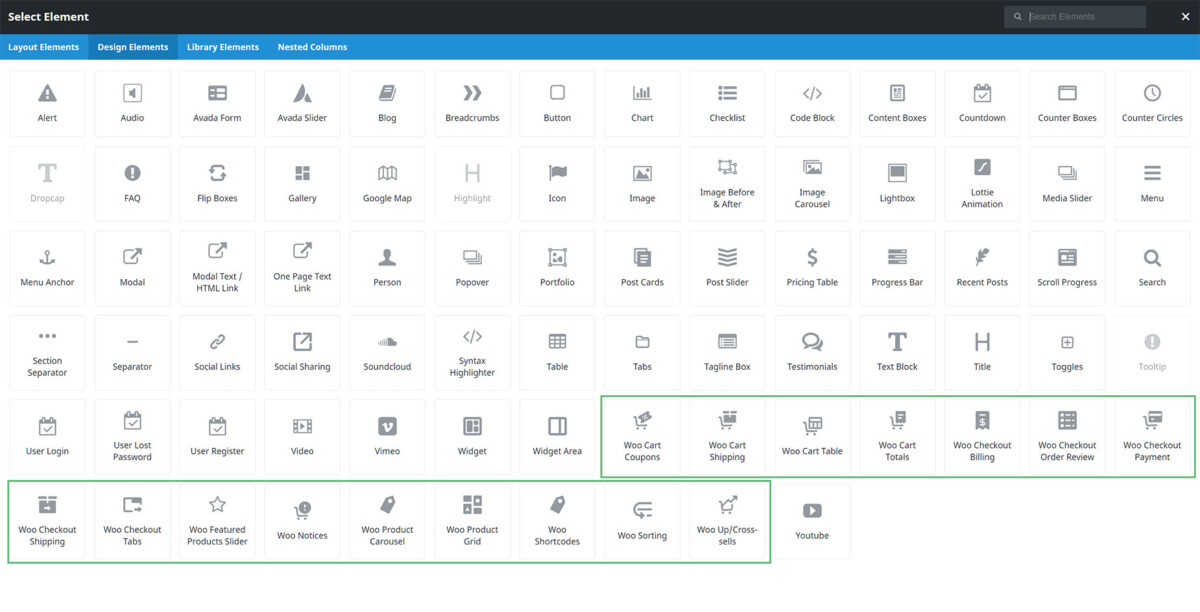Select the Scroll Progress element
Viewport: 1200px width, 612px height.
[x=1067, y=267]
